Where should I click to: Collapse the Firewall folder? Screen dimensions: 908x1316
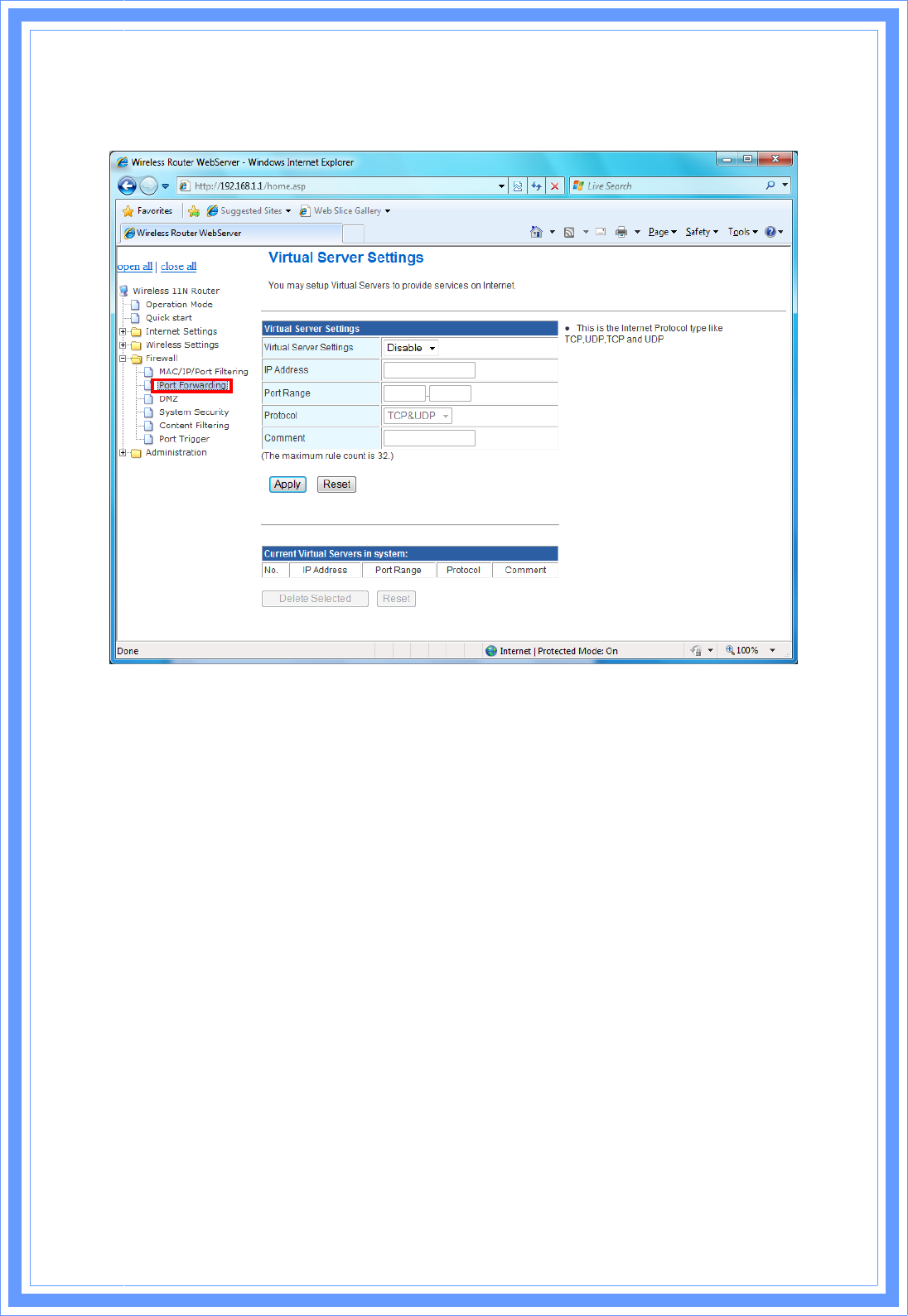pyautogui.click(x=123, y=359)
